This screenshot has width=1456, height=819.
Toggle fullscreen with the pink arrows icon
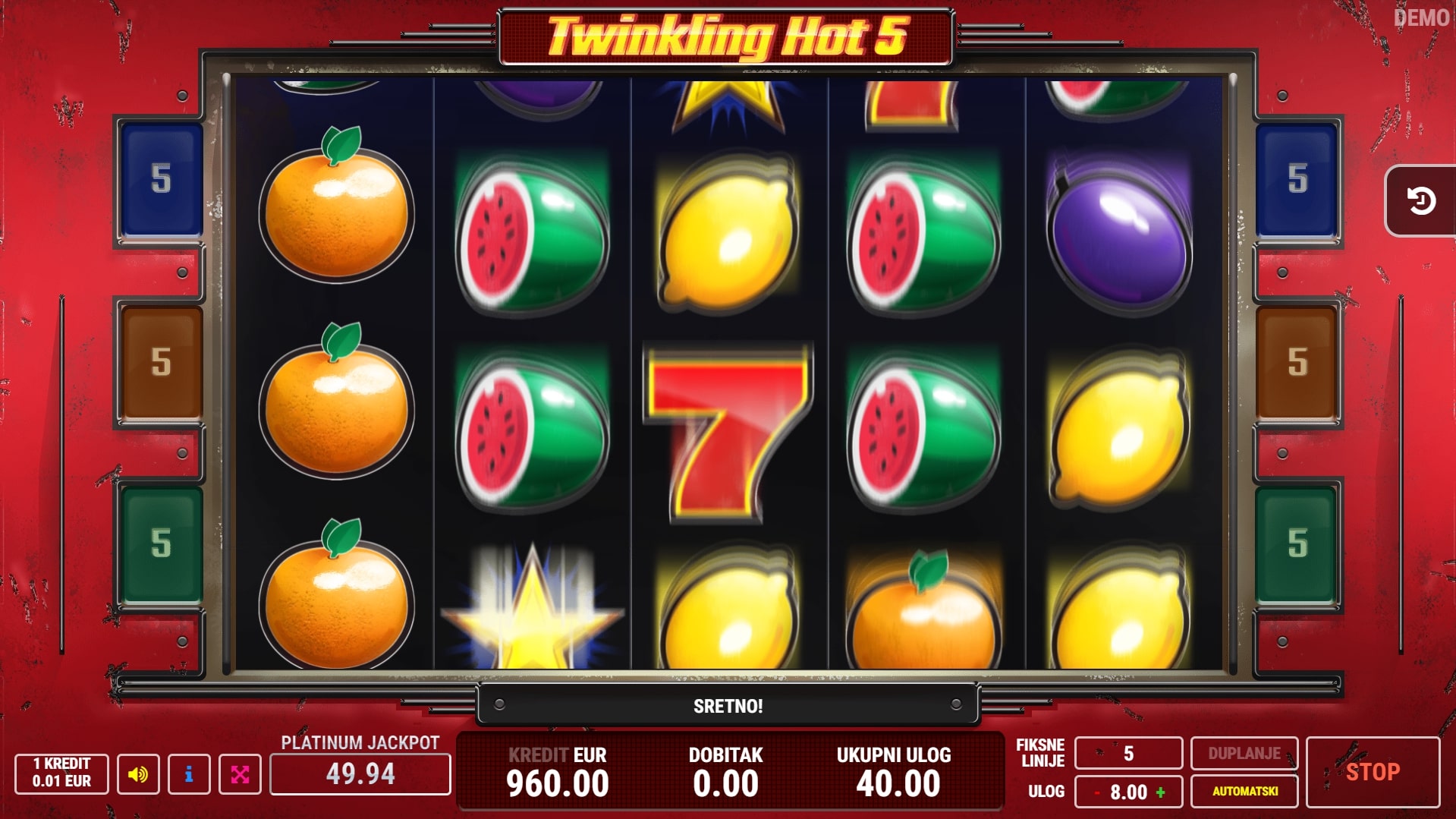pyautogui.click(x=240, y=774)
